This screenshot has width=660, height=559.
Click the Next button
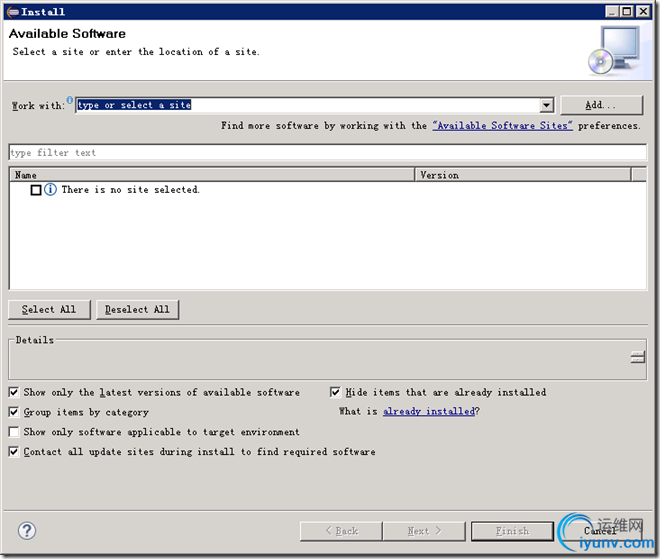tap(424, 531)
